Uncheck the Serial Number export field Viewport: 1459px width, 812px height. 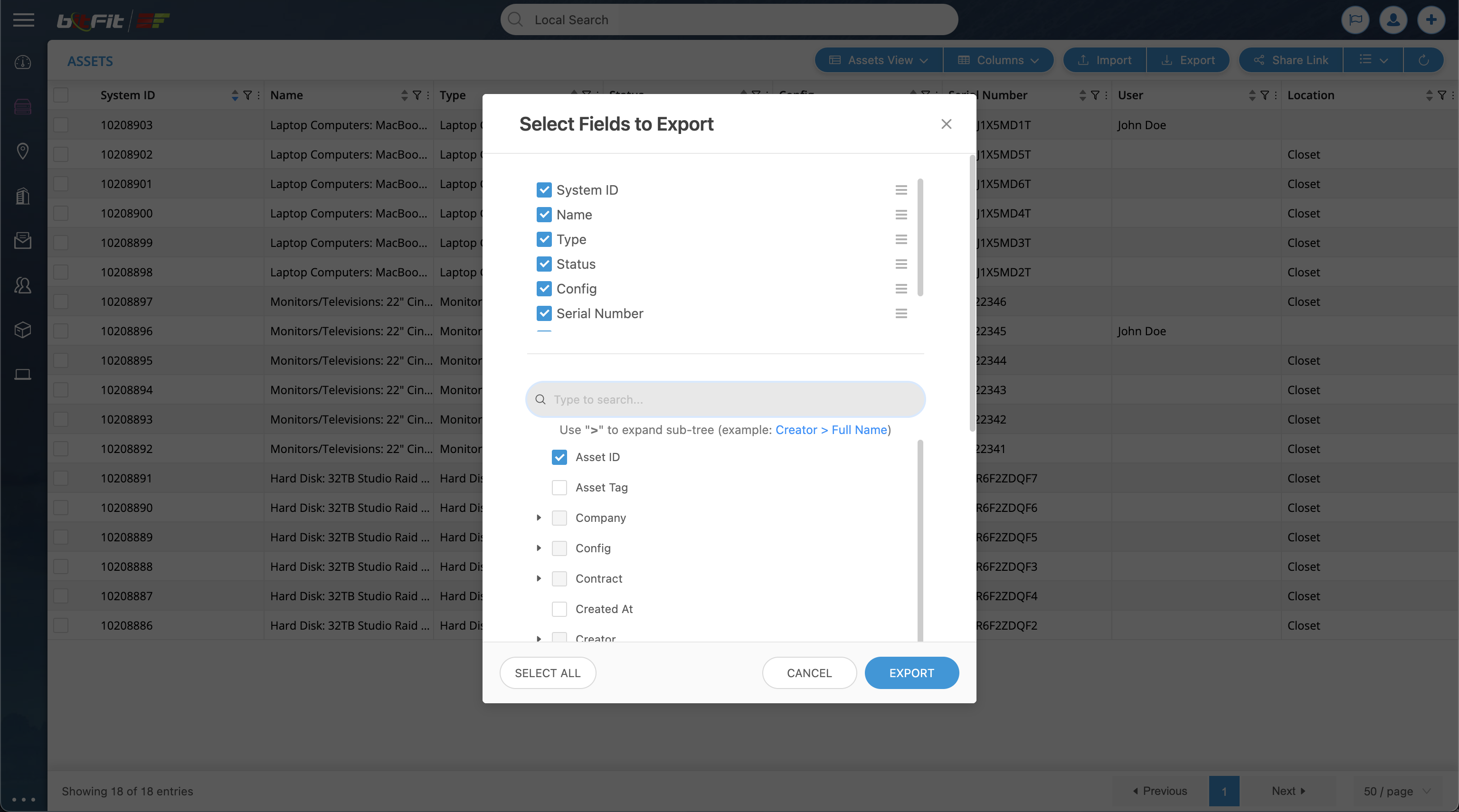(x=544, y=313)
